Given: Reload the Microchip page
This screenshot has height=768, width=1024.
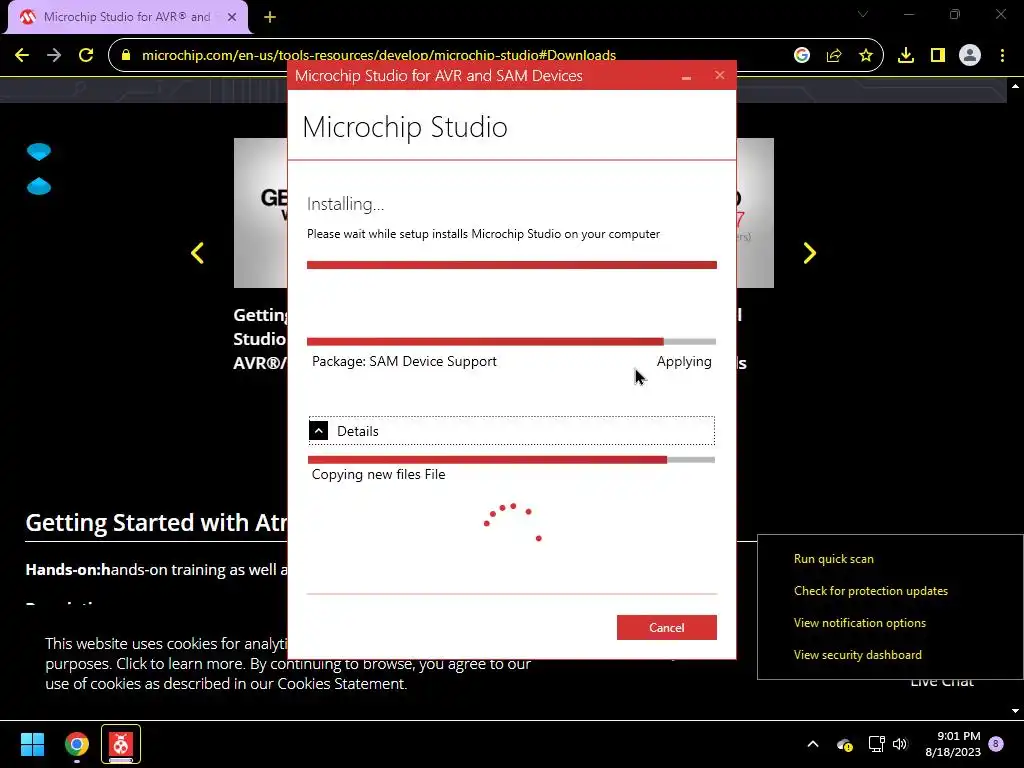Looking at the screenshot, I should [x=86, y=56].
